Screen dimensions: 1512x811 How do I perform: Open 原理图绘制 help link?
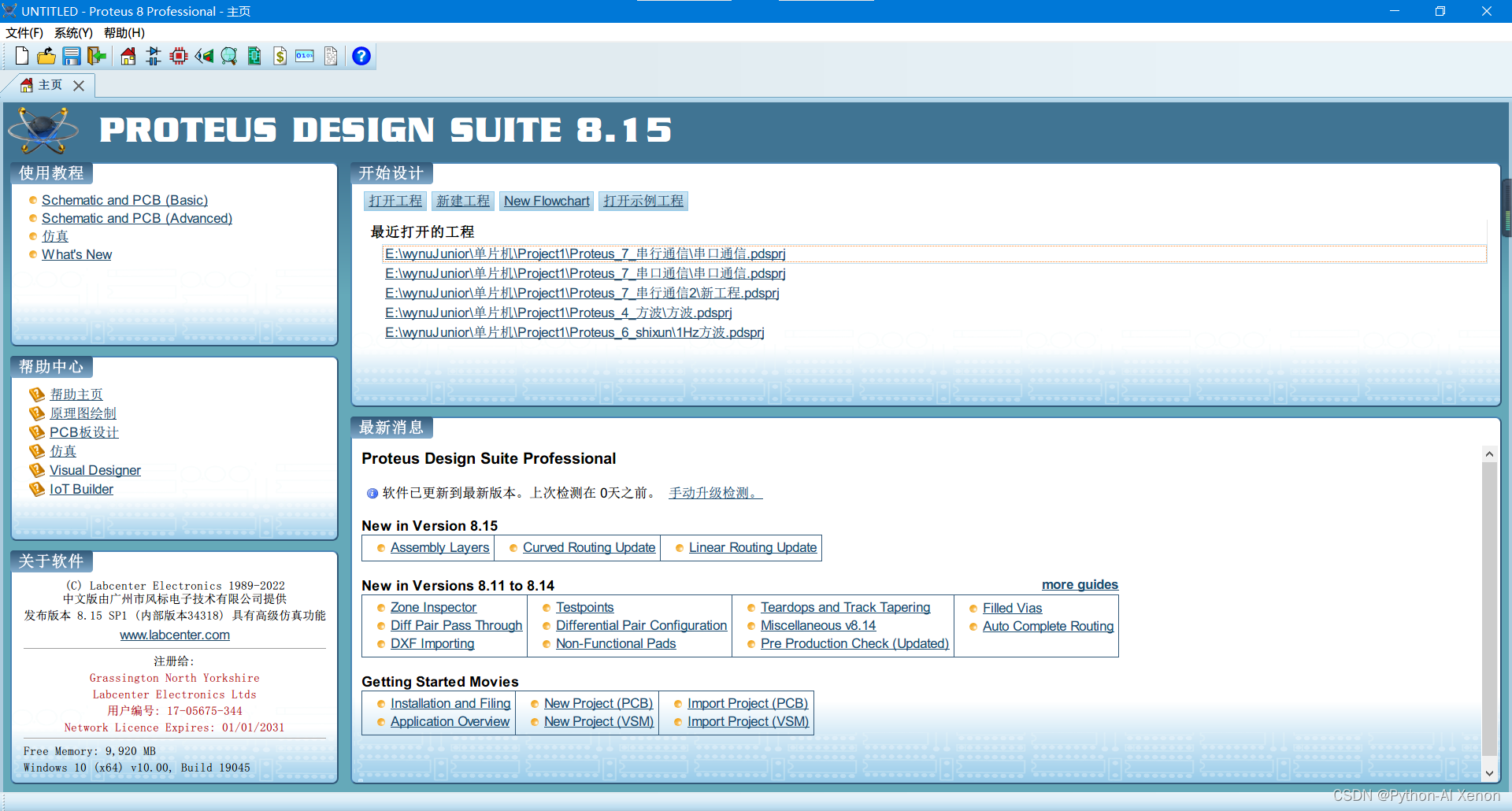click(83, 413)
